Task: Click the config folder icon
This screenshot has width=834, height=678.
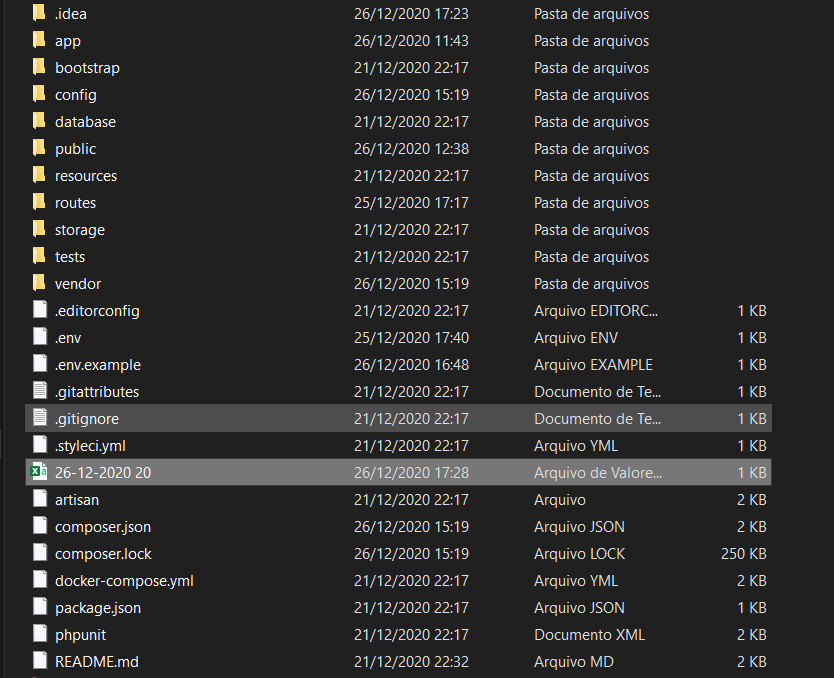Action: coord(39,94)
